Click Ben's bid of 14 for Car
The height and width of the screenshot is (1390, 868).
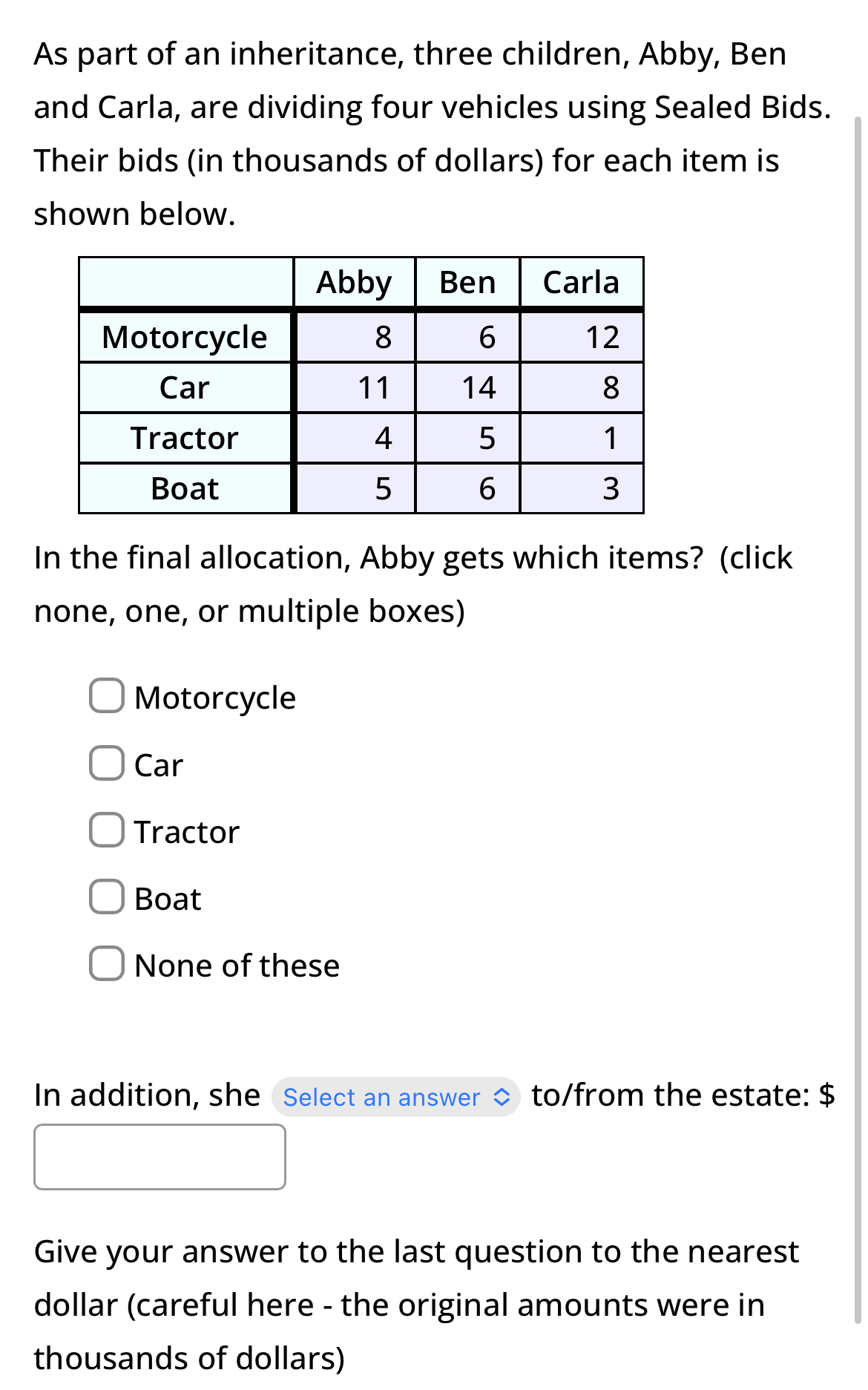(x=481, y=388)
